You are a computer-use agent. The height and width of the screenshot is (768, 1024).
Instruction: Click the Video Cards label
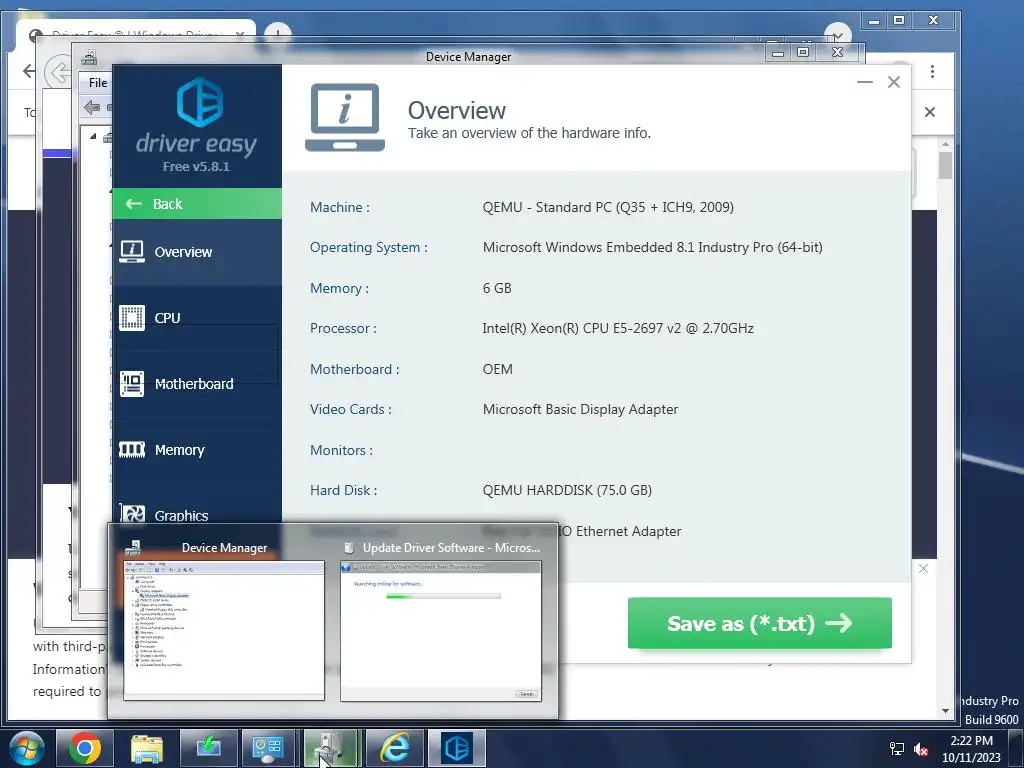[351, 409]
